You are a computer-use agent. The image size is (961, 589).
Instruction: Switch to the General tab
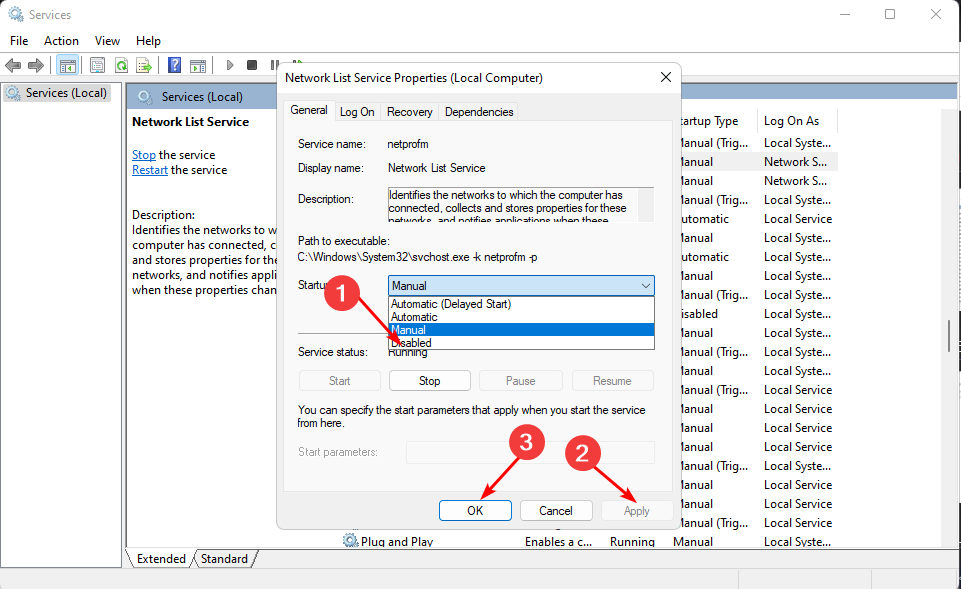coord(309,110)
